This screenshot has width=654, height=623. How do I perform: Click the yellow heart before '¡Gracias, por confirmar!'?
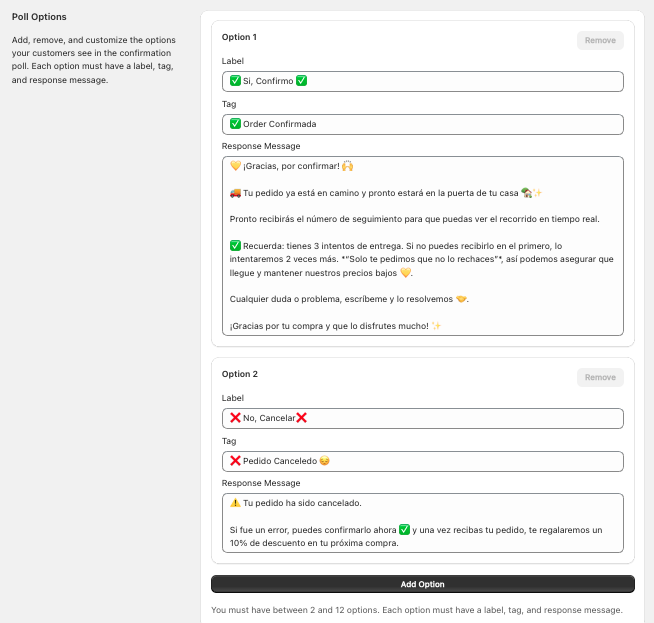click(235, 165)
